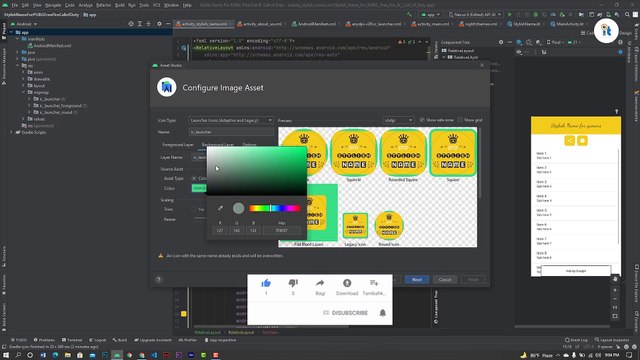This screenshot has width=640, height=360.
Task: Open the Refactor menu
Action: [104, 5]
